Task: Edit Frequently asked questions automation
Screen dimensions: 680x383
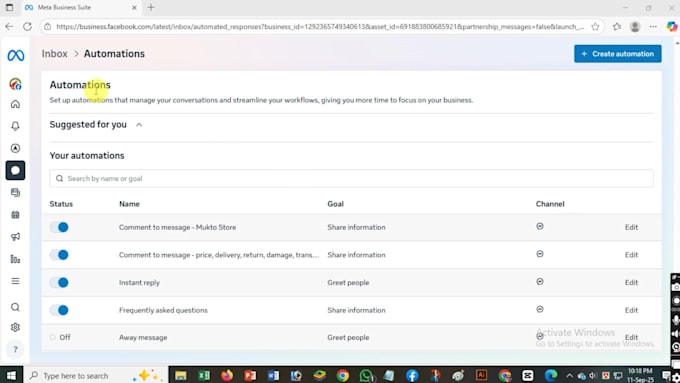Action: 631,311
